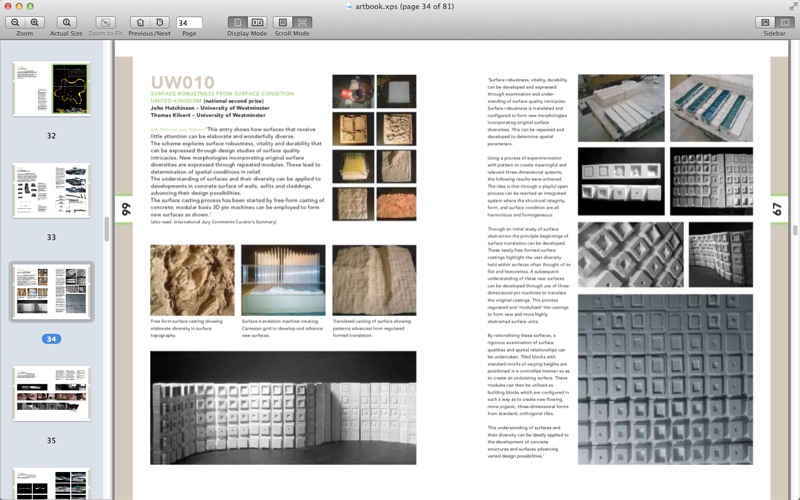Click the highlighted 34 page label
The height and width of the screenshot is (500, 800).
(52, 339)
